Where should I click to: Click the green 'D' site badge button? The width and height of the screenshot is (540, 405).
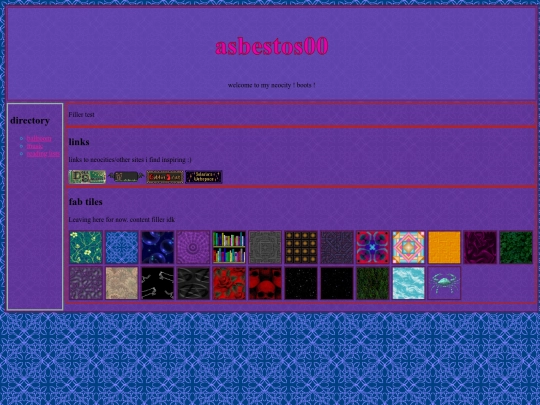coord(87,177)
